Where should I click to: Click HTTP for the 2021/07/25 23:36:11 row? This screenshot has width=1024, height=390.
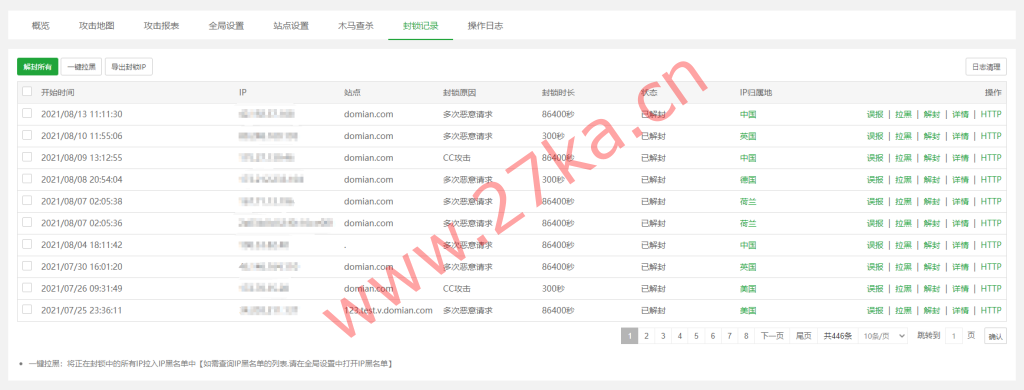click(x=991, y=310)
